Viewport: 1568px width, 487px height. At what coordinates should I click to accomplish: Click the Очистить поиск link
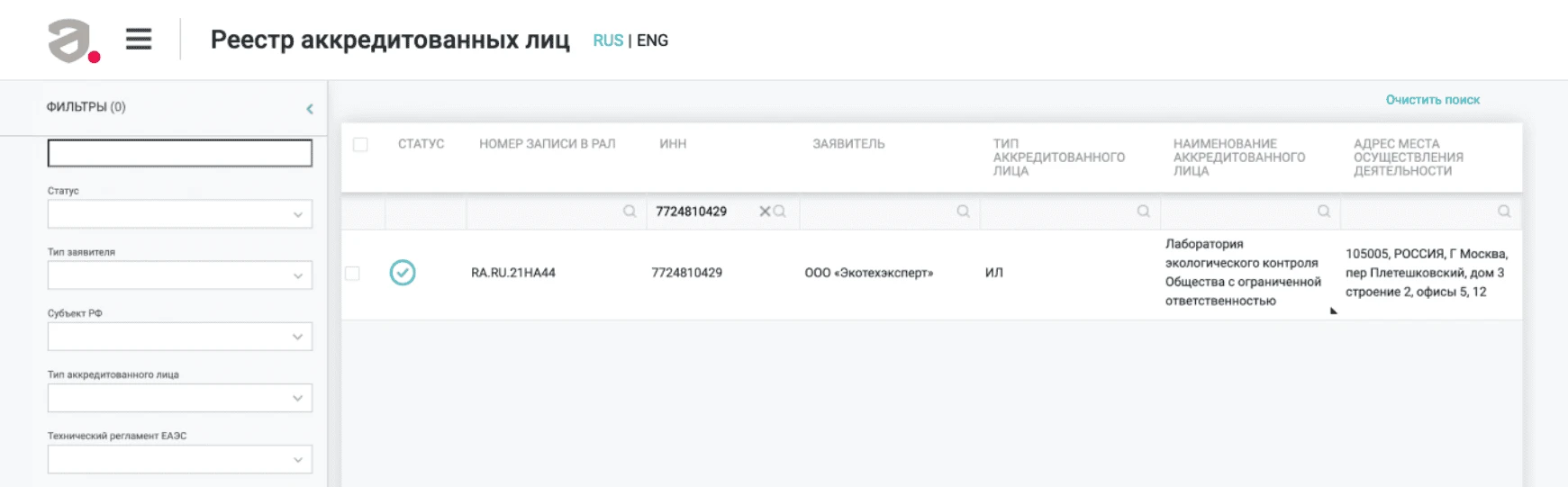tap(1432, 100)
